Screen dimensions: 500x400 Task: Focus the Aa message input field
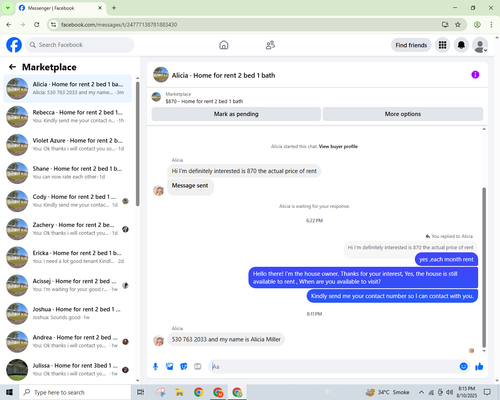(333, 367)
